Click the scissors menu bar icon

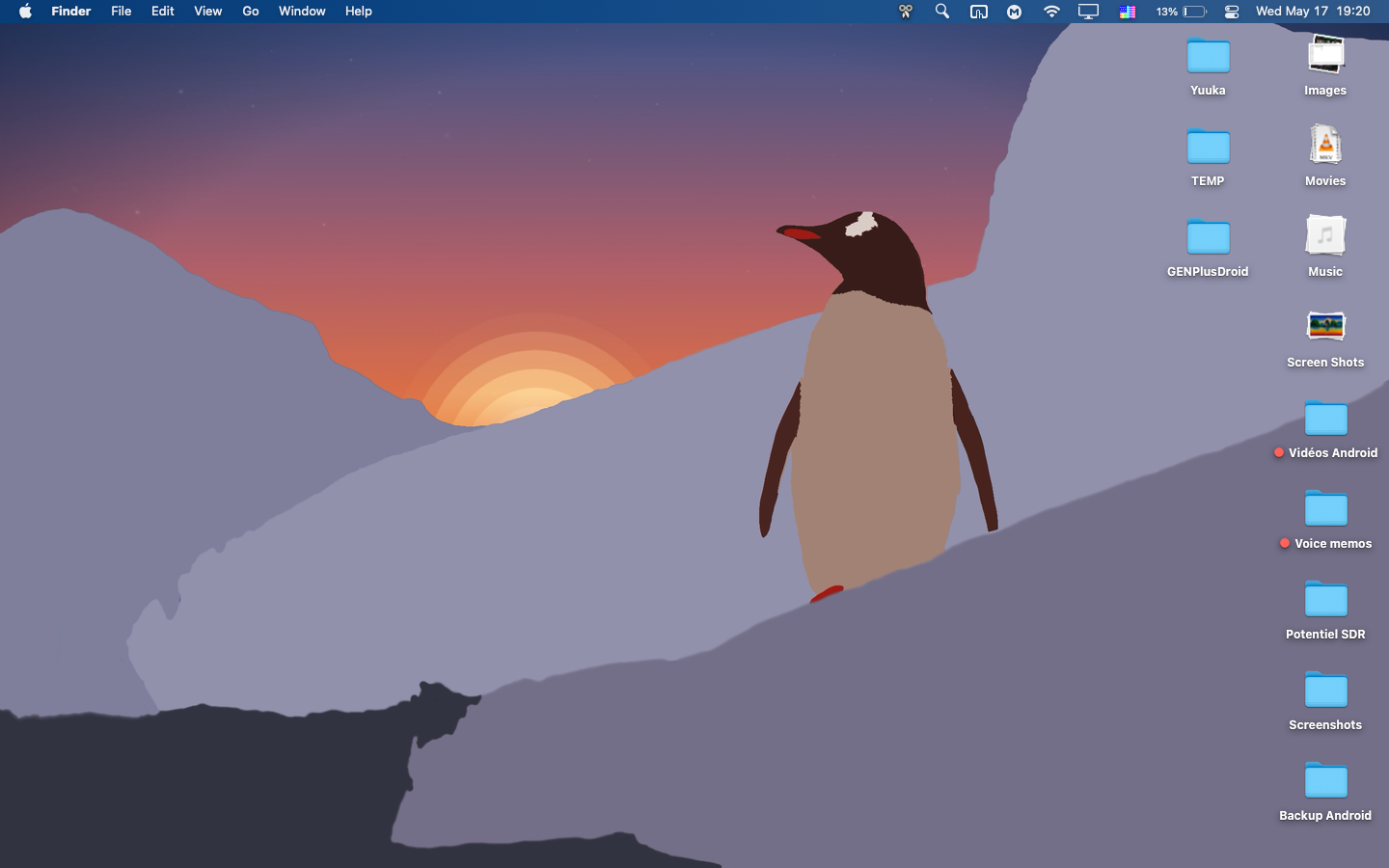pos(905,12)
